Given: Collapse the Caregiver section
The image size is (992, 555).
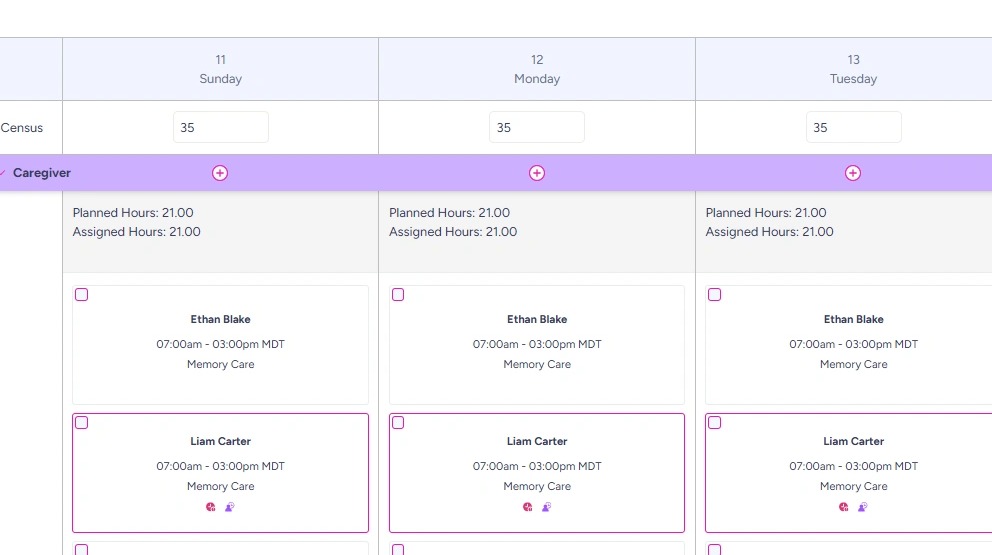Looking at the screenshot, I should (x=3, y=173).
